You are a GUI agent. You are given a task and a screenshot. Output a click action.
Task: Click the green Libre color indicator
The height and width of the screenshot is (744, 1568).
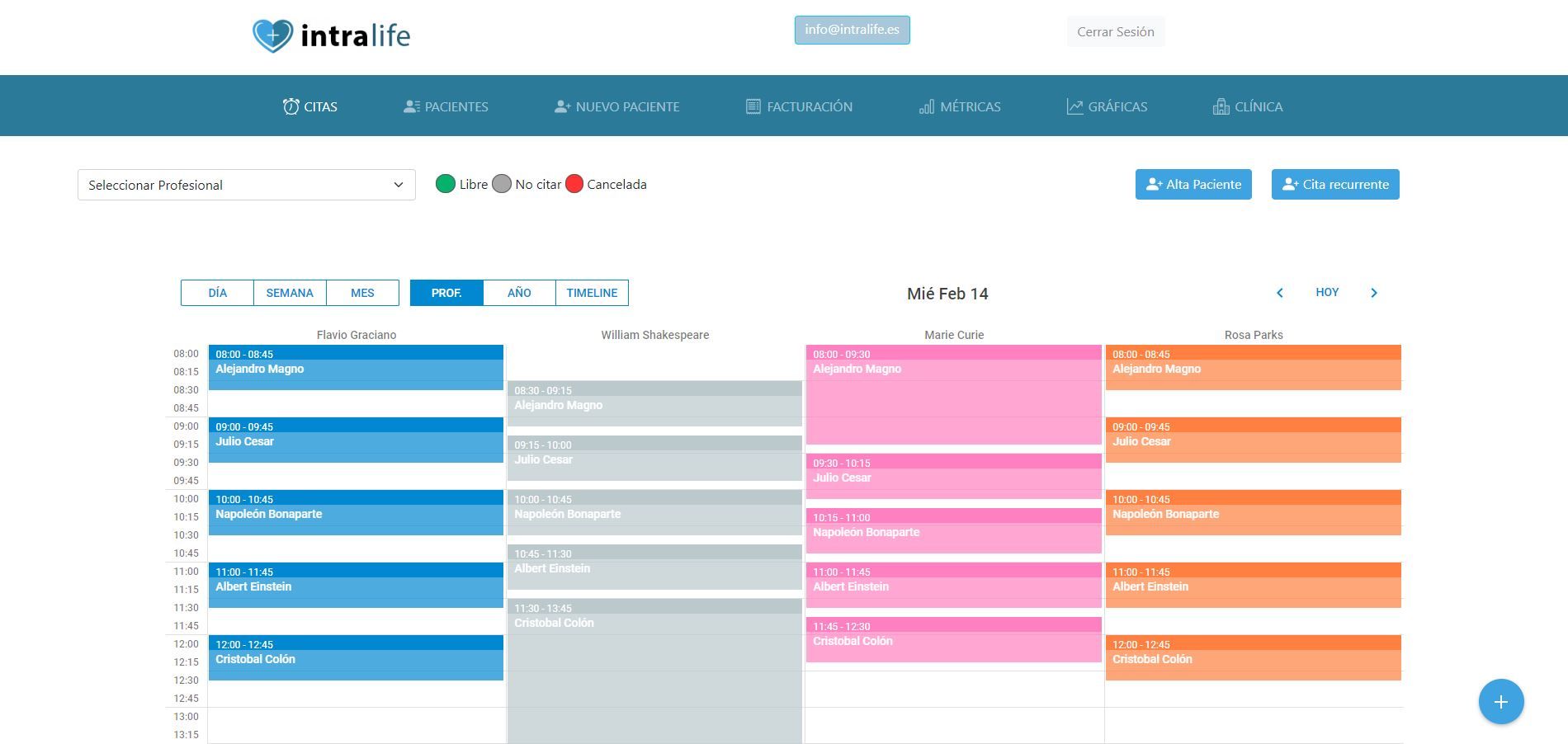click(446, 184)
